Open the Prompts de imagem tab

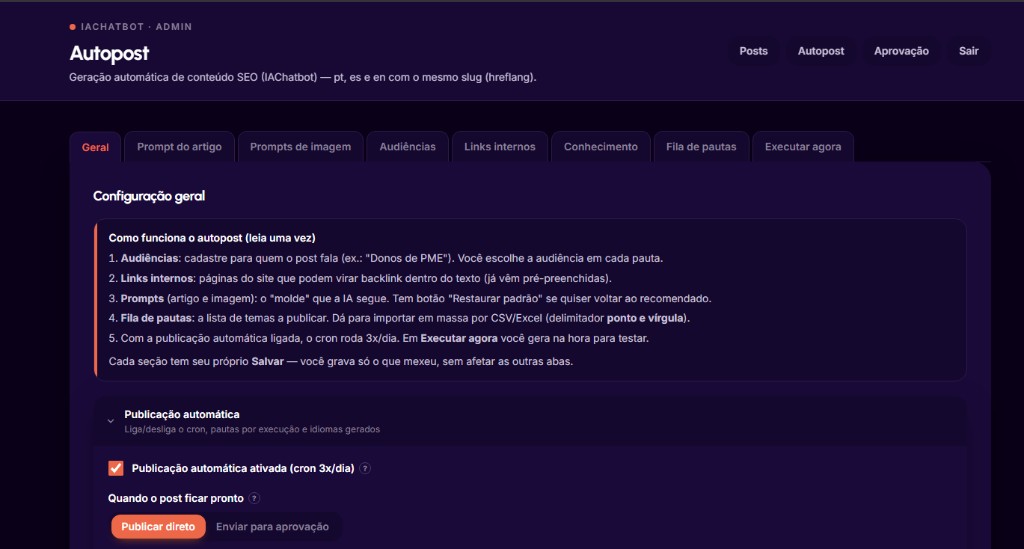(300, 147)
